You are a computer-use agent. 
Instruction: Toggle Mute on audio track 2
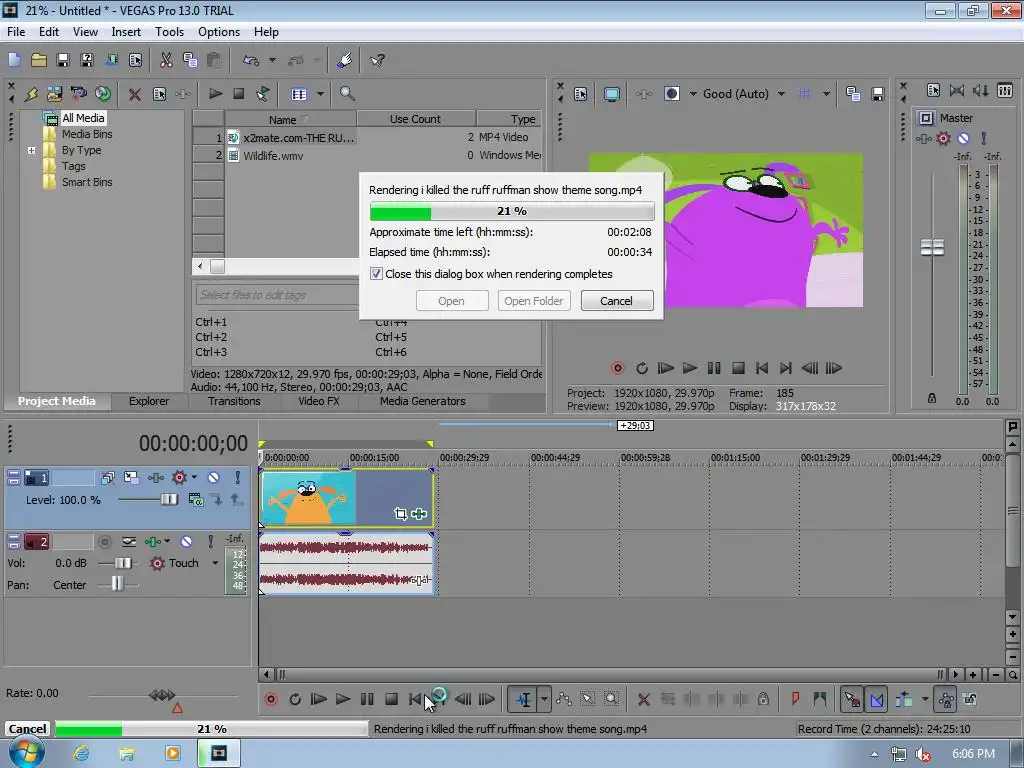[x=186, y=541]
